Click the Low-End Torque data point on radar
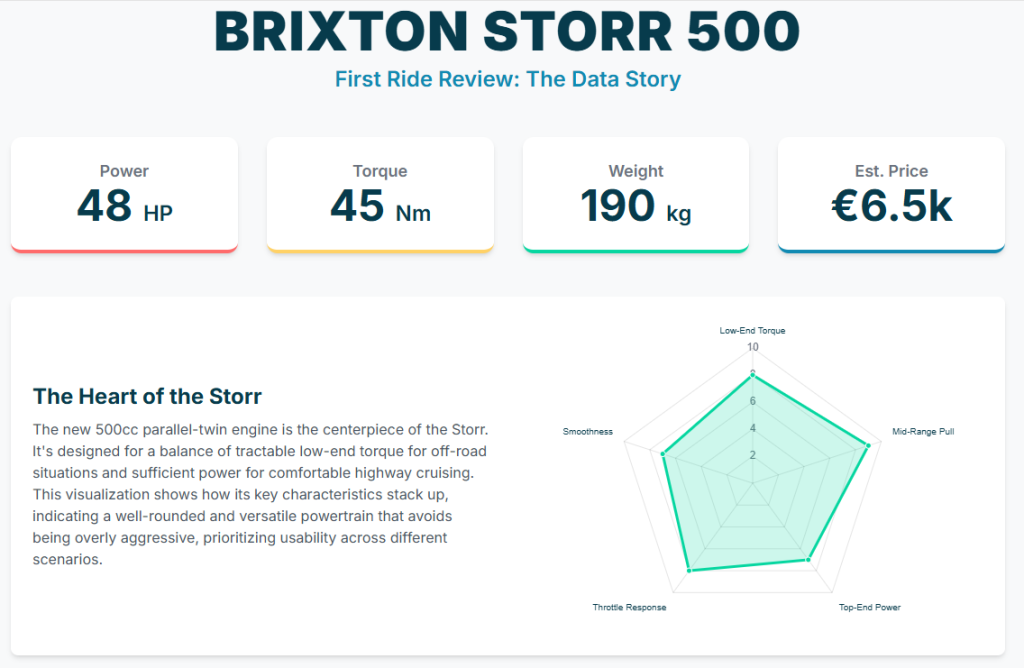This screenshot has height=668, width=1024. coord(753,375)
